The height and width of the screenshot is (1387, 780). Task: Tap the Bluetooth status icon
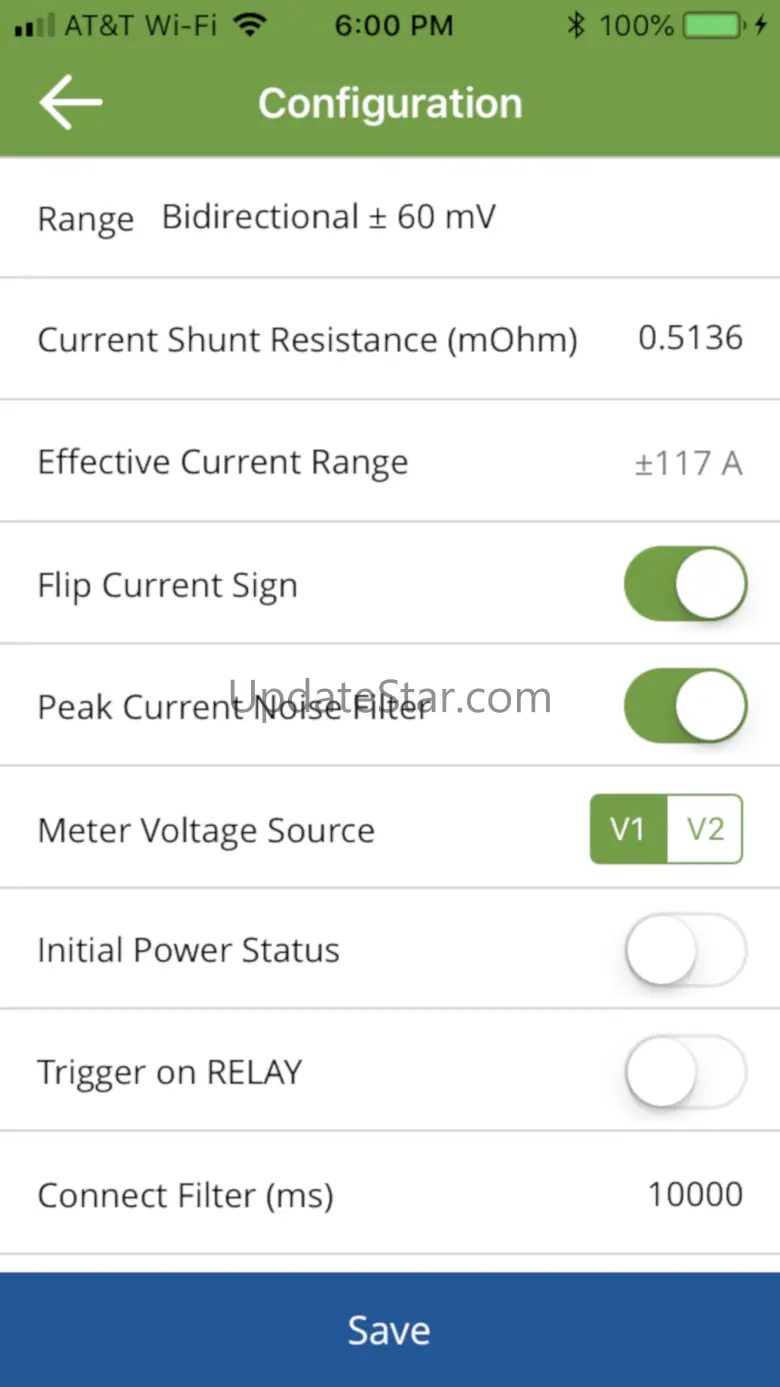575,26
